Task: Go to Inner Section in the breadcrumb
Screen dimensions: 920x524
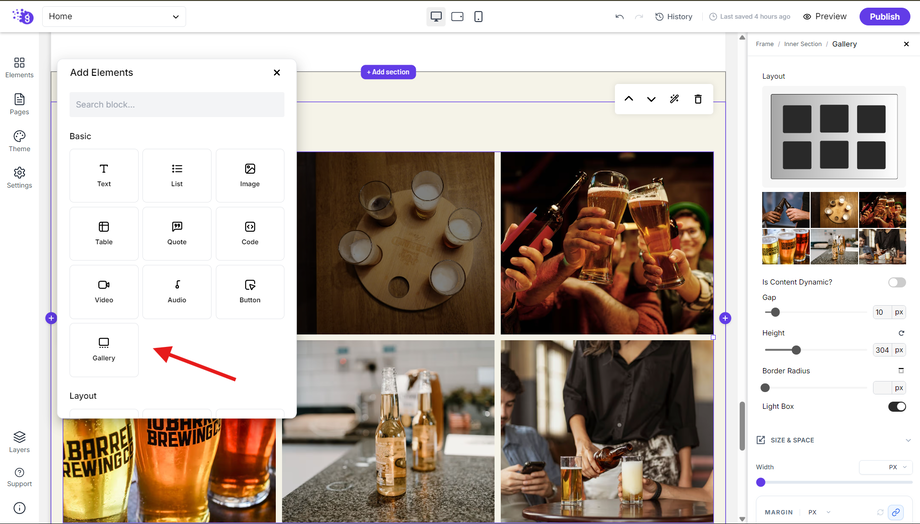Action: tap(803, 44)
